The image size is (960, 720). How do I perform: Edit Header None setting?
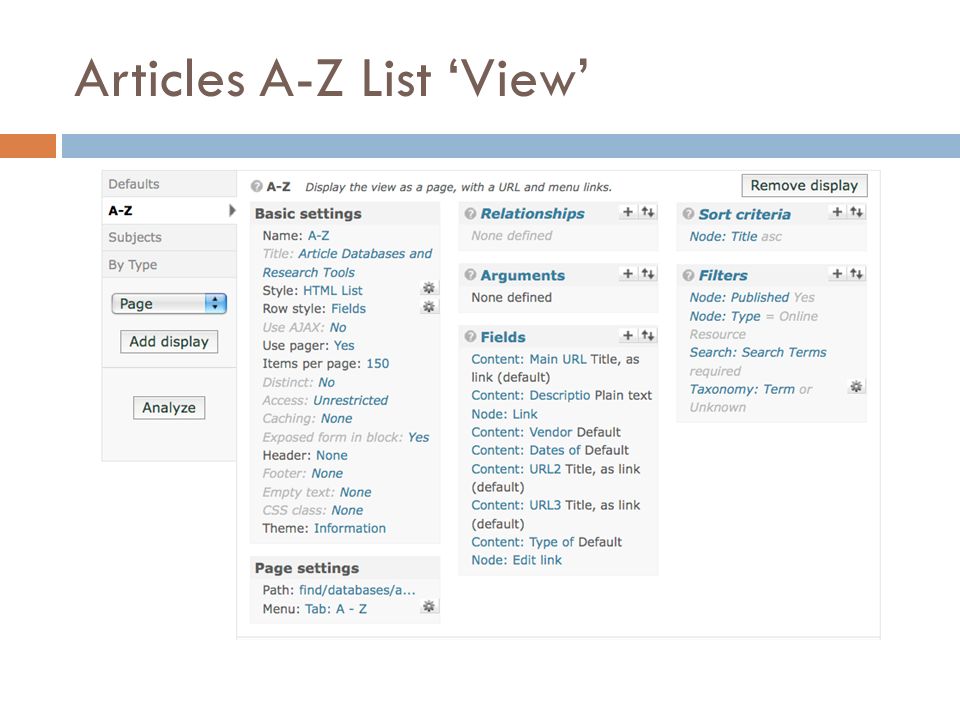[x=332, y=456]
